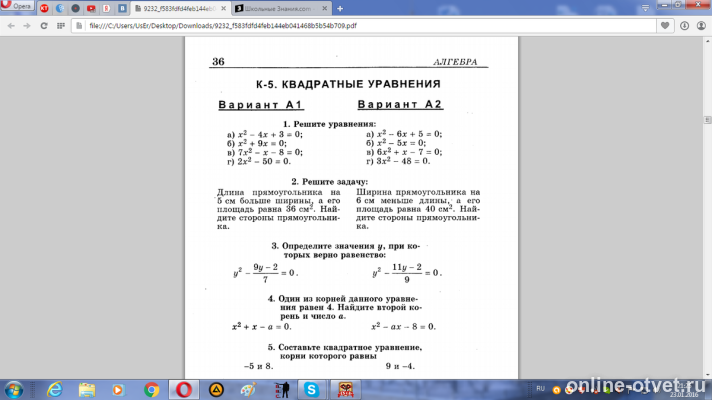Open the pinned VK tab
Image resolution: width=712 pixels, height=400 pixels.
click(x=122, y=9)
